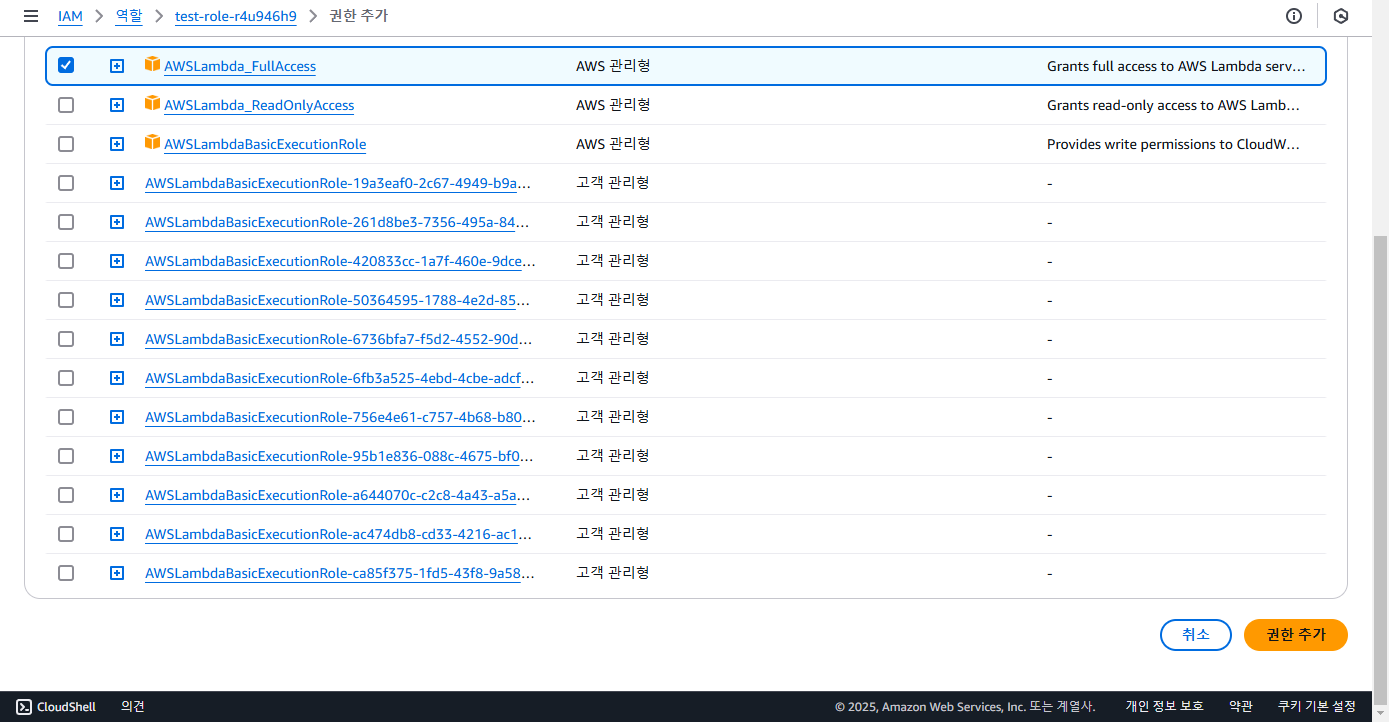1389x722 pixels.
Task: Open the AWSLambdaBasicExecutionRole managed policy link
Action: tap(265, 144)
